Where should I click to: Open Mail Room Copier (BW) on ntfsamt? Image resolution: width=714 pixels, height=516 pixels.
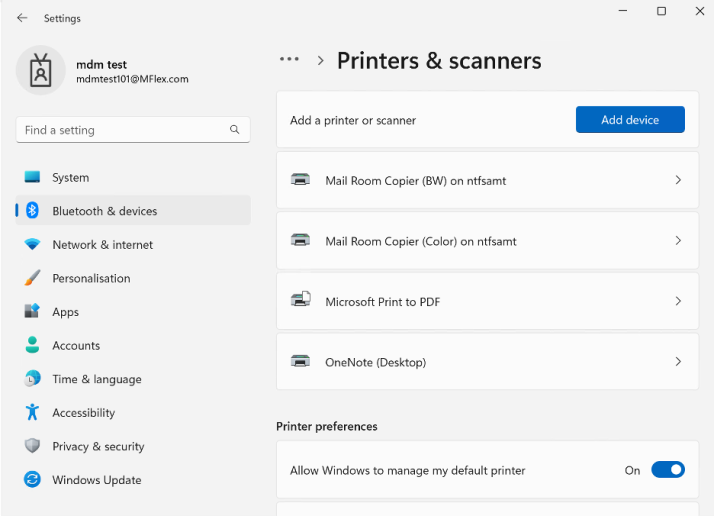487,180
